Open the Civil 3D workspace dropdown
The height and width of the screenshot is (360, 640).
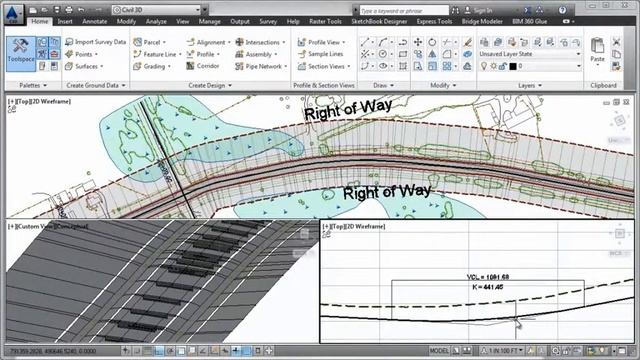click(157, 10)
